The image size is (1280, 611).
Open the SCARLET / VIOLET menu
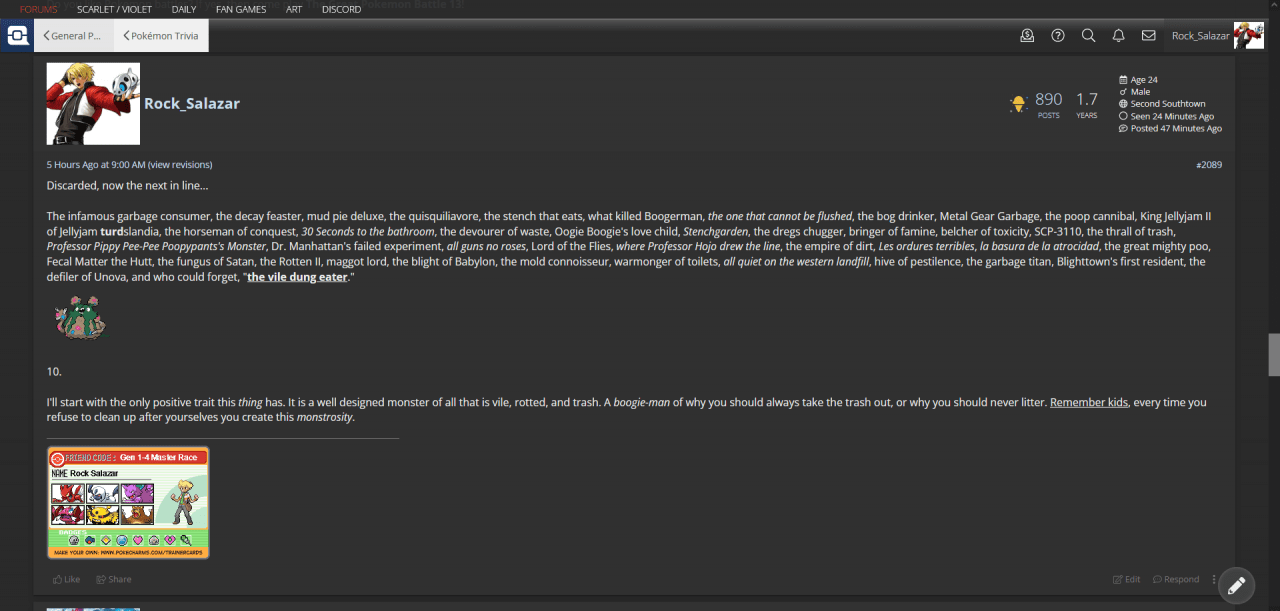point(115,9)
